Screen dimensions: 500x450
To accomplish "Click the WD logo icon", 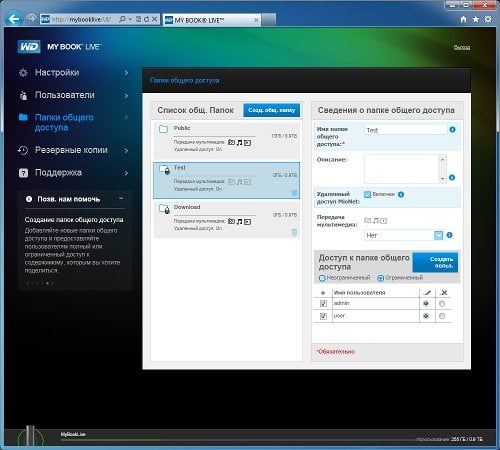I will coord(29,47).
